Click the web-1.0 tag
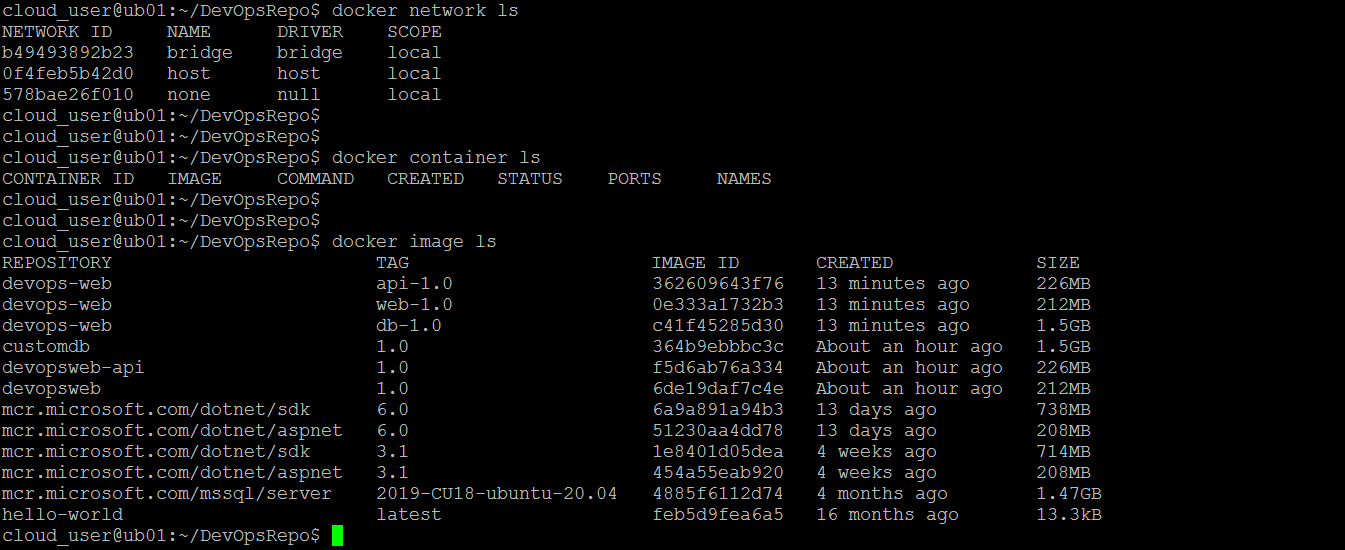The width and height of the screenshot is (1345, 550). tap(414, 305)
